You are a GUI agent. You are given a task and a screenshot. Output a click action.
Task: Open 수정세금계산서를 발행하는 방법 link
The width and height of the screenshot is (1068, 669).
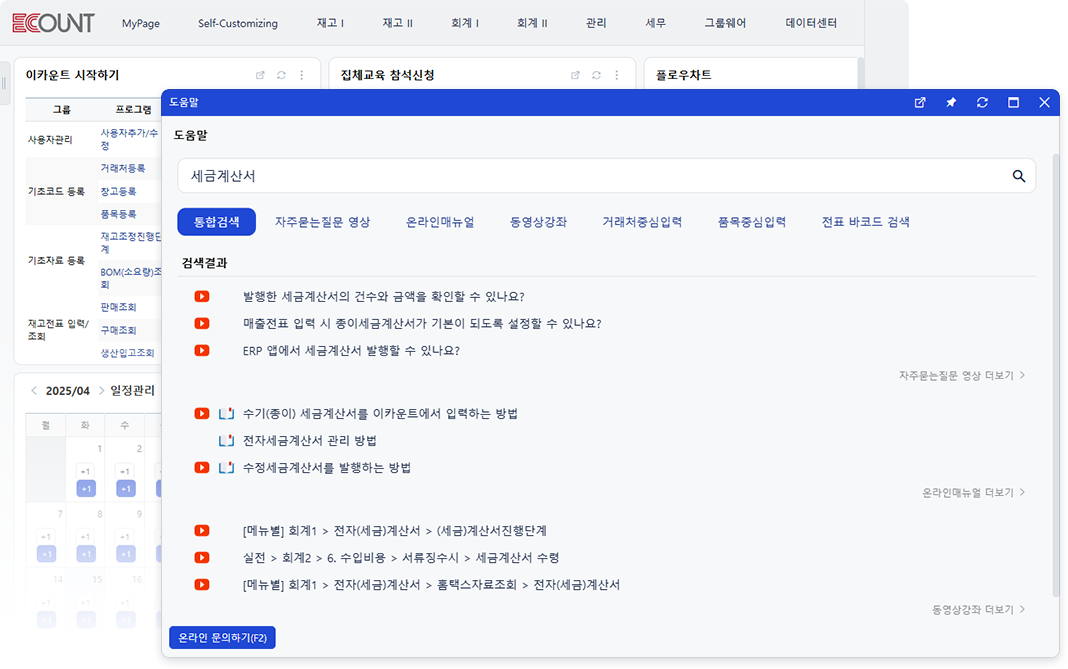(x=327, y=468)
